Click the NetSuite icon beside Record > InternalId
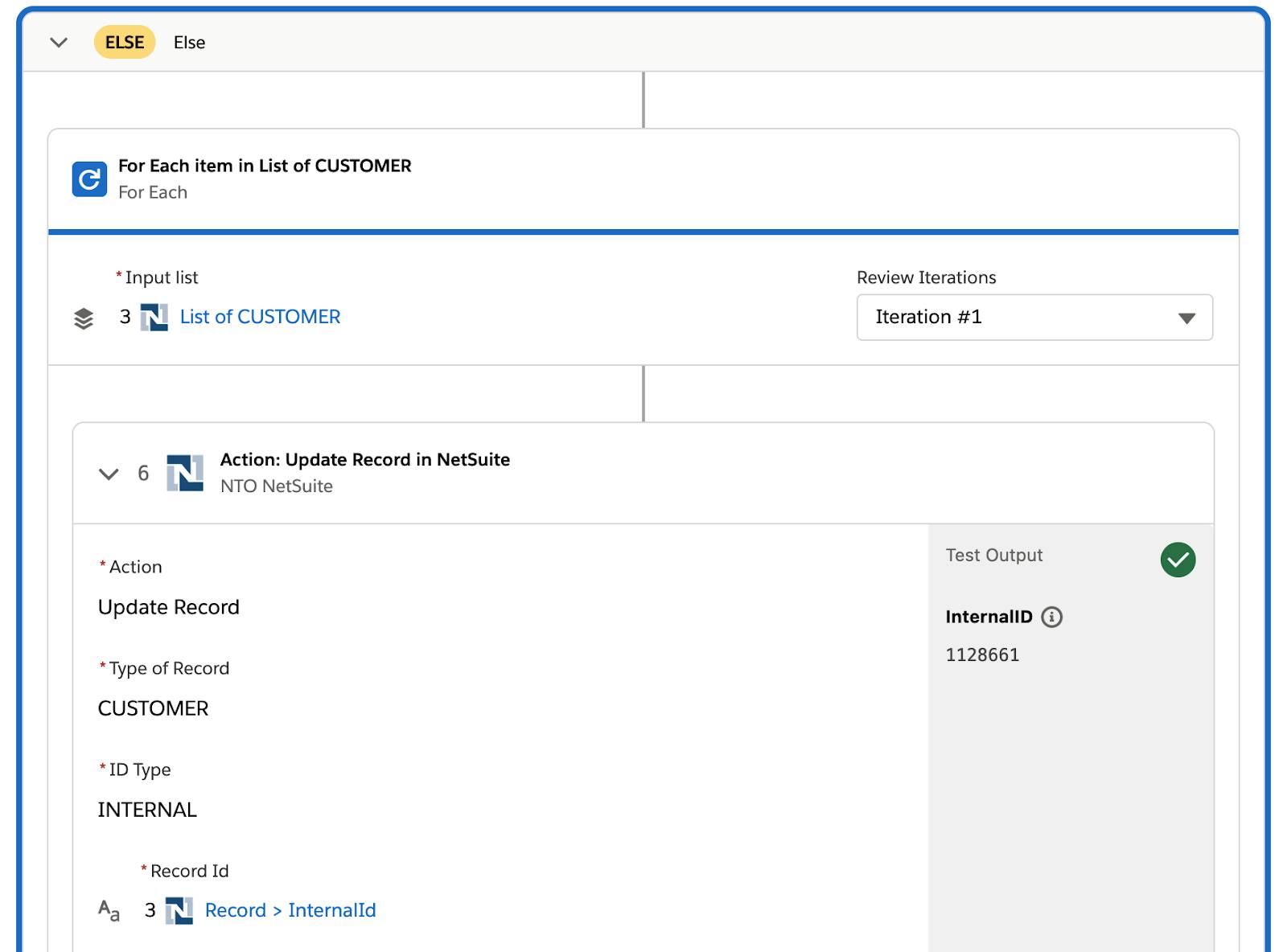The image size is (1287, 952). click(x=179, y=911)
